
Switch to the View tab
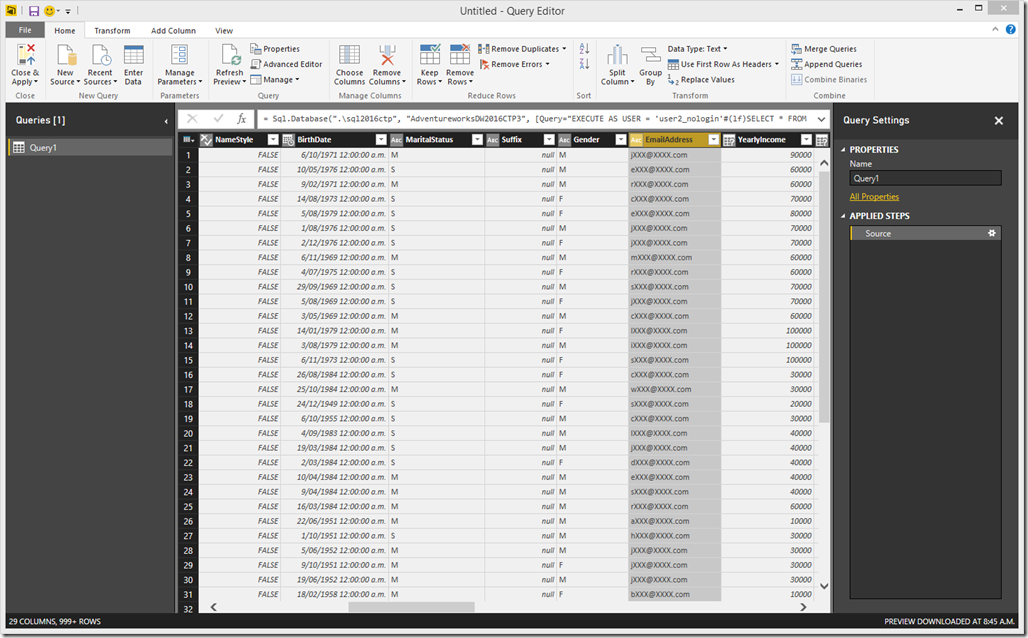click(x=224, y=30)
